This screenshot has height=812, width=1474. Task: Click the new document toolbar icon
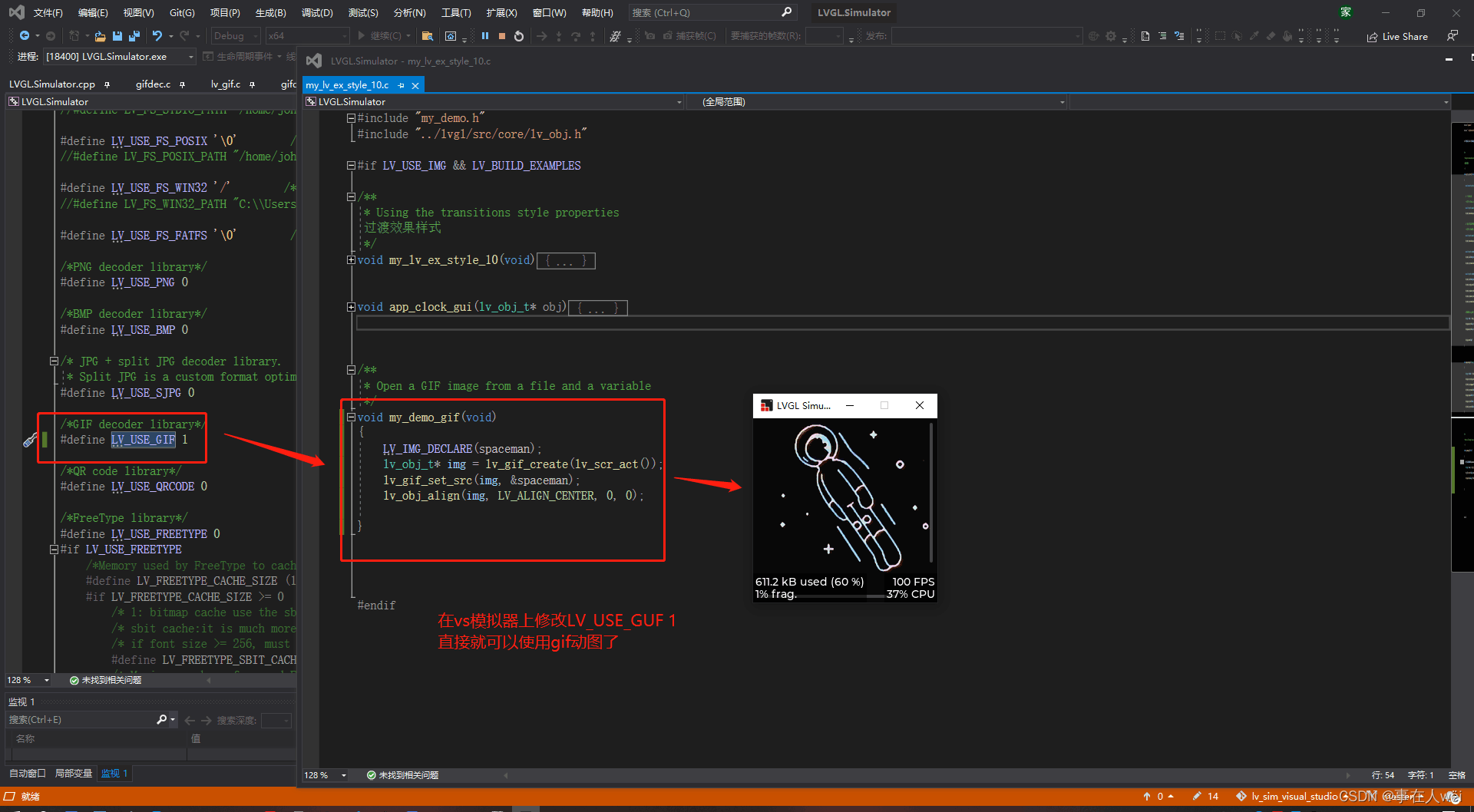1145,35
